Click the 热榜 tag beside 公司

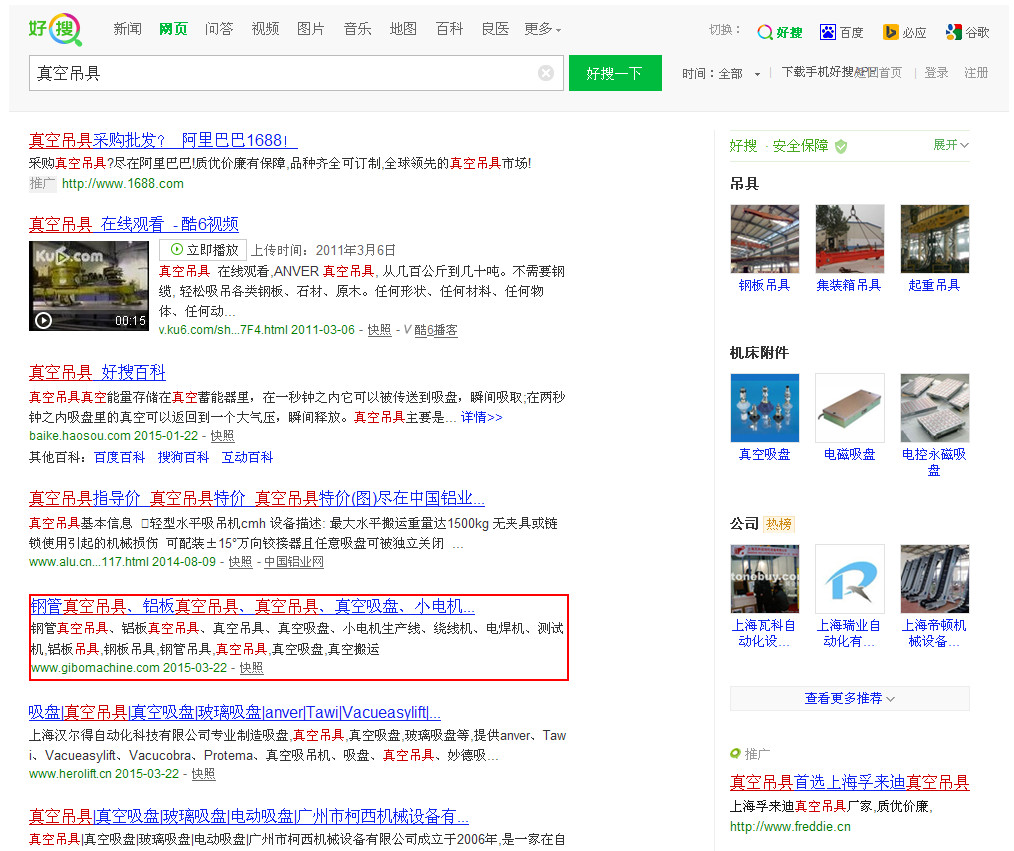[779, 524]
